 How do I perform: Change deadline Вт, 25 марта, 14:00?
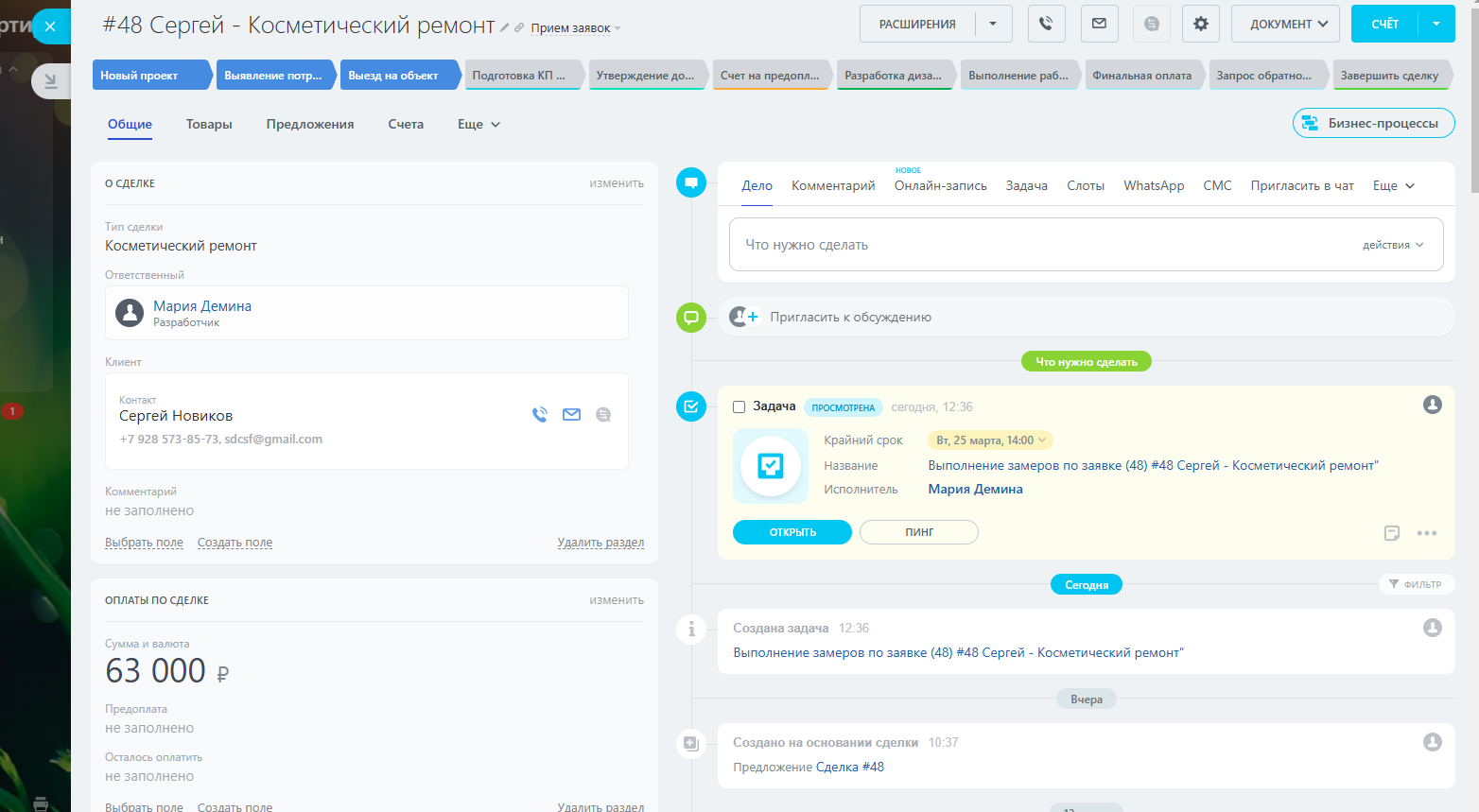pos(990,441)
